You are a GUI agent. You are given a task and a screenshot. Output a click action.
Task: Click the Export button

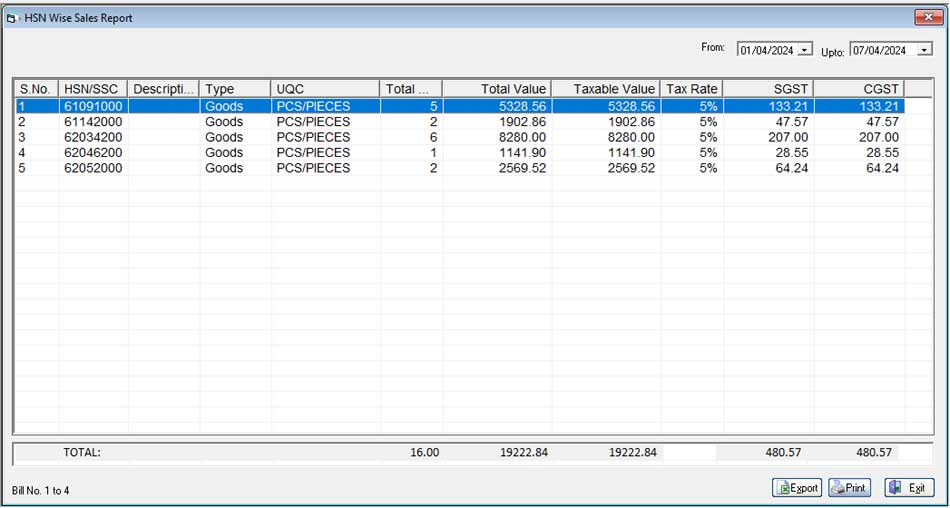(797, 488)
